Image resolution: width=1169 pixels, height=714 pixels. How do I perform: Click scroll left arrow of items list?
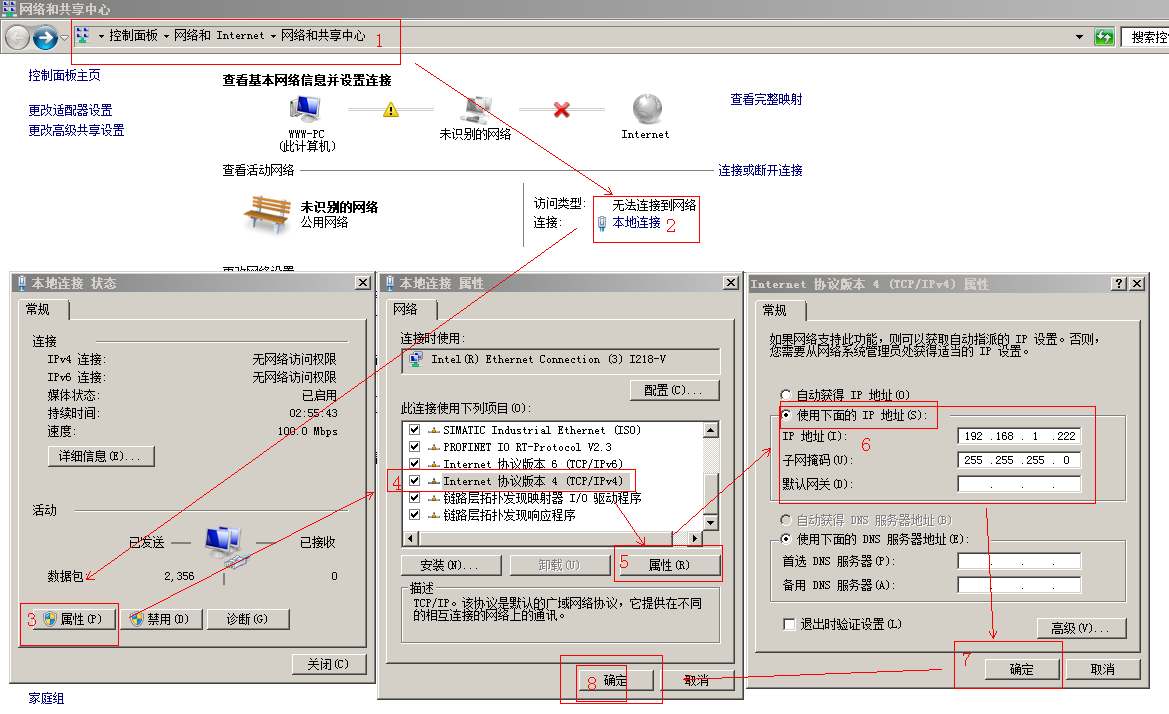click(411, 538)
